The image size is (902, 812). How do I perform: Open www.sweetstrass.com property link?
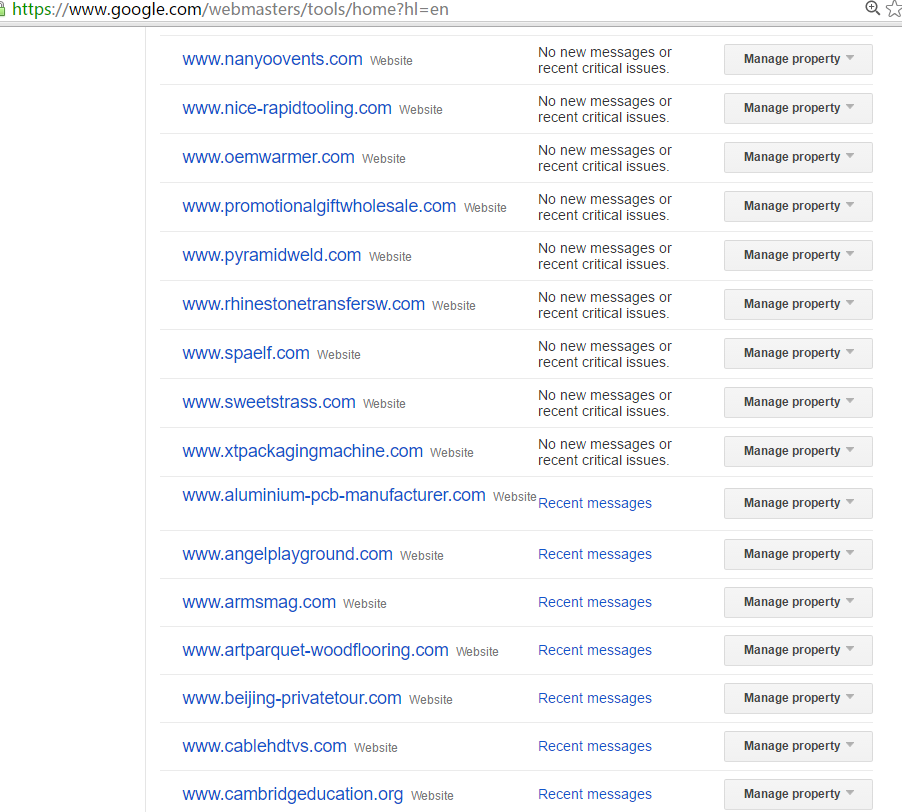click(269, 402)
